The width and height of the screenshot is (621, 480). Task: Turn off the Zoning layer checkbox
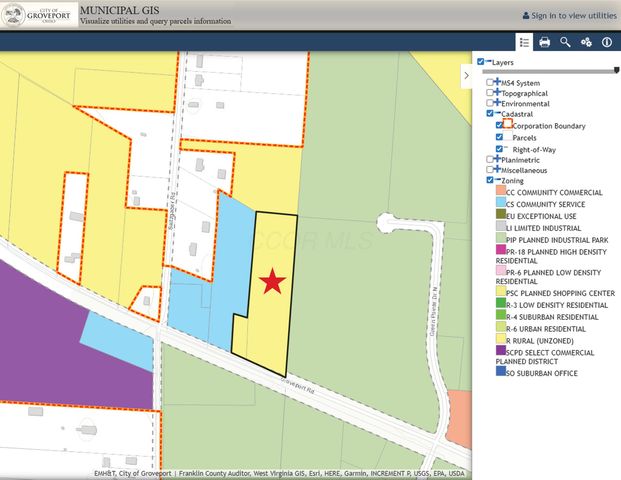tap(489, 180)
